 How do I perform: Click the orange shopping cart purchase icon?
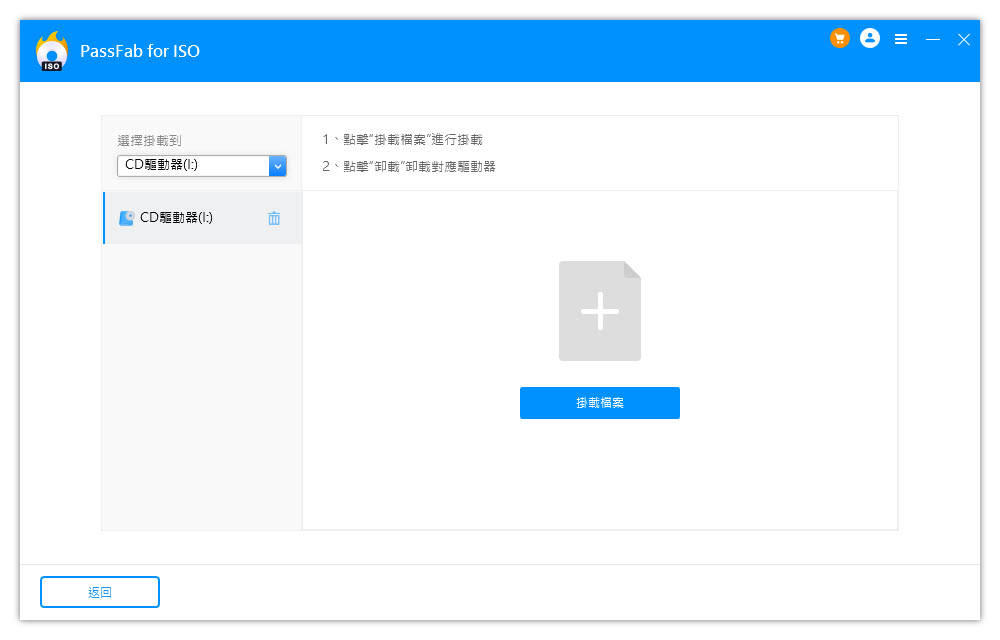(839, 39)
